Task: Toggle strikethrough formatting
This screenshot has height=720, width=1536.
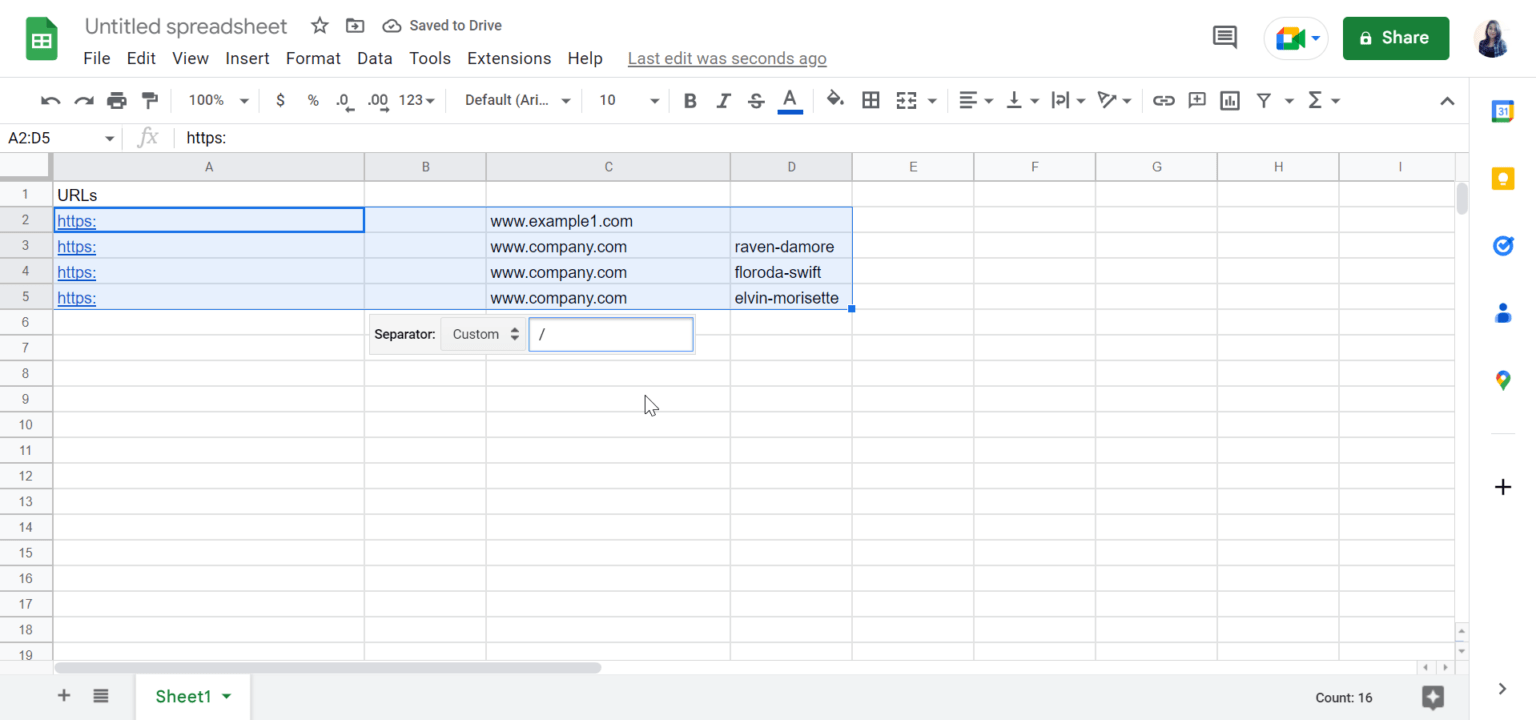Action: 757,100
